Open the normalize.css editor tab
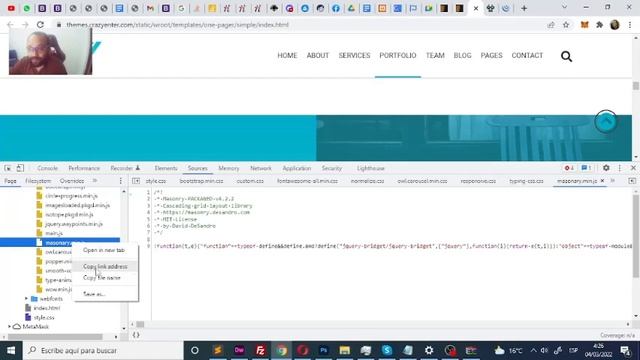This screenshot has width=640, height=360. 367,181
